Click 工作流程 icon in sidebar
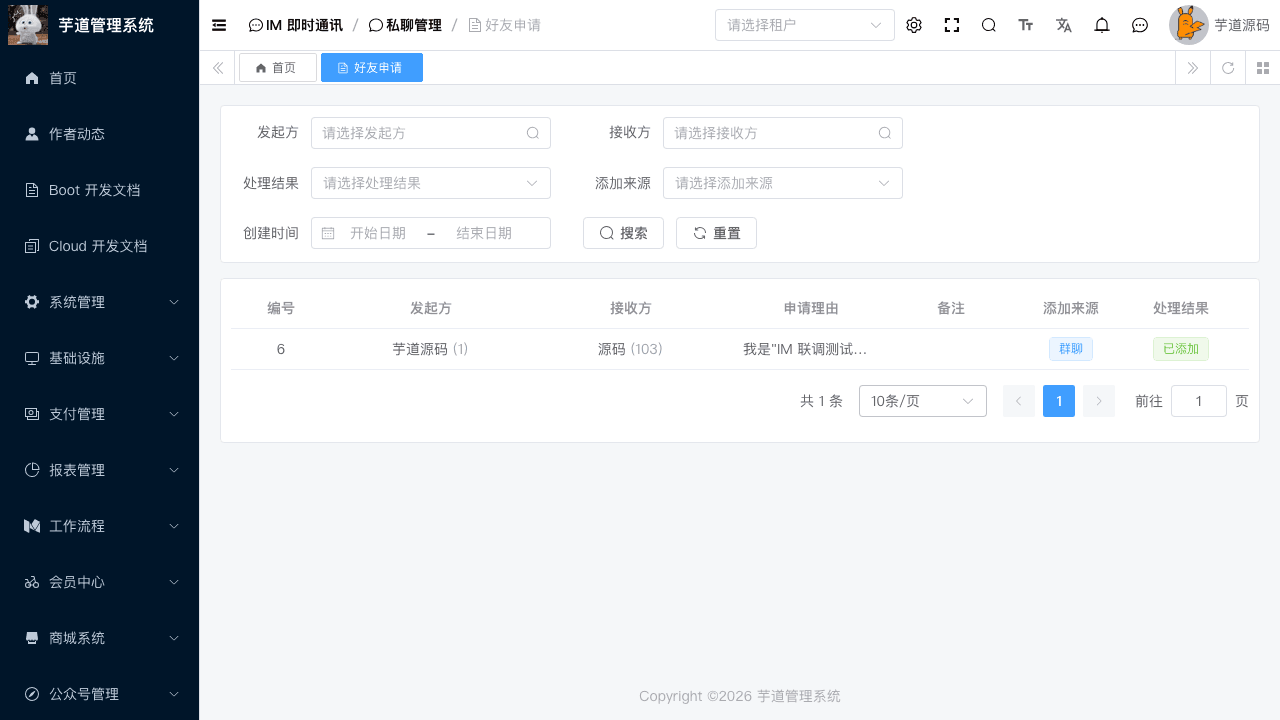Image resolution: width=1280 pixels, height=720 pixels. [x=32, y=526]
